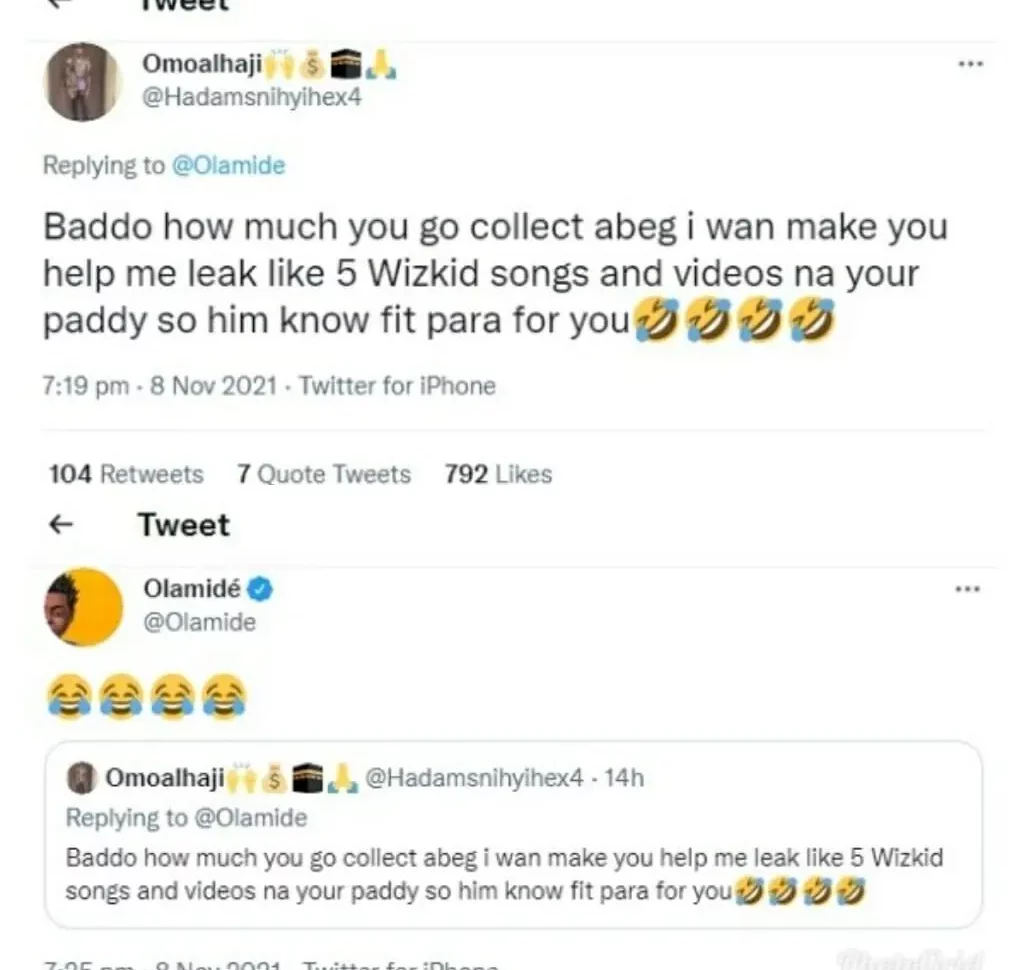Open Omoalhaji's profile picture
Screen dimensions: 1024x970
pos(83,82)
